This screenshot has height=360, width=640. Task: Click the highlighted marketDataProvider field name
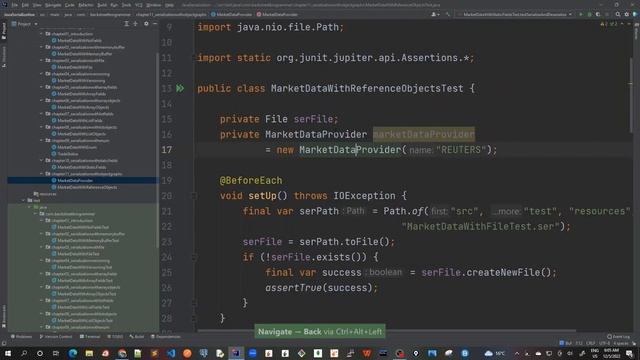pyautogui.click(x=424, y=134)
